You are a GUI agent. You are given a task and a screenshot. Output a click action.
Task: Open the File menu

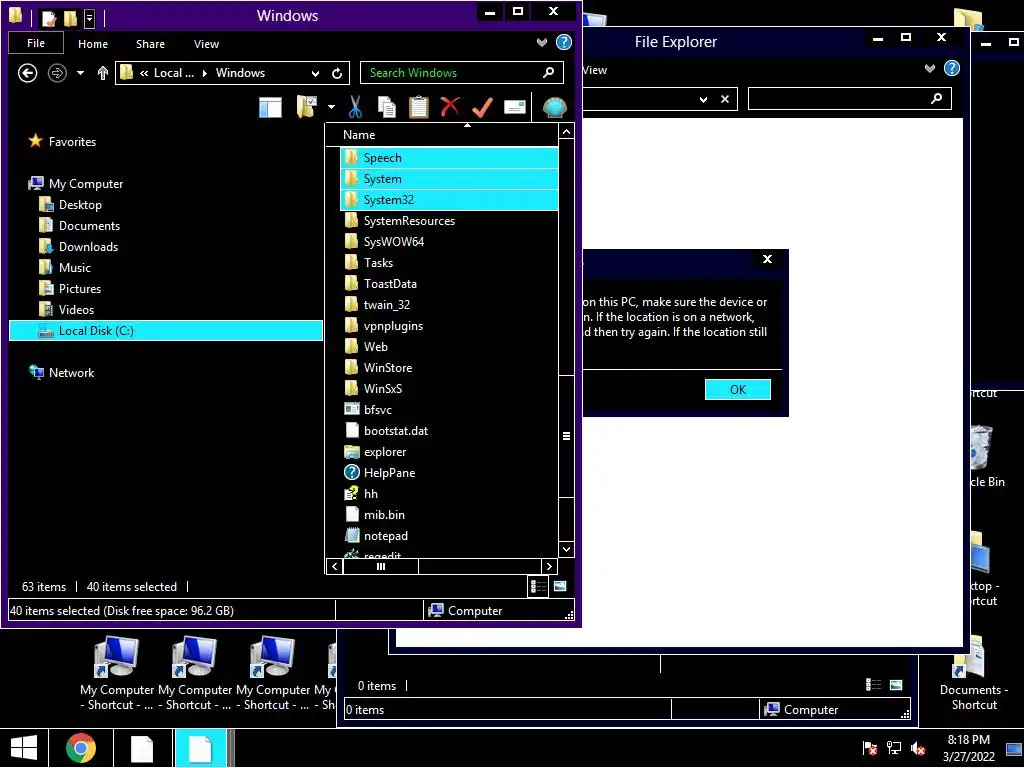pyautogui.click(x=36, y=43)
